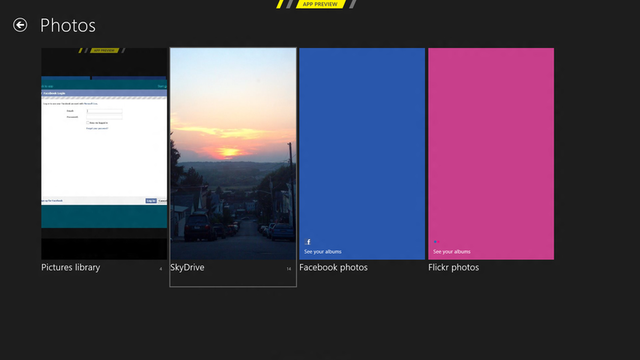Click the 'Facebook photos' label
Screen dimensions: 640x360
333,267
